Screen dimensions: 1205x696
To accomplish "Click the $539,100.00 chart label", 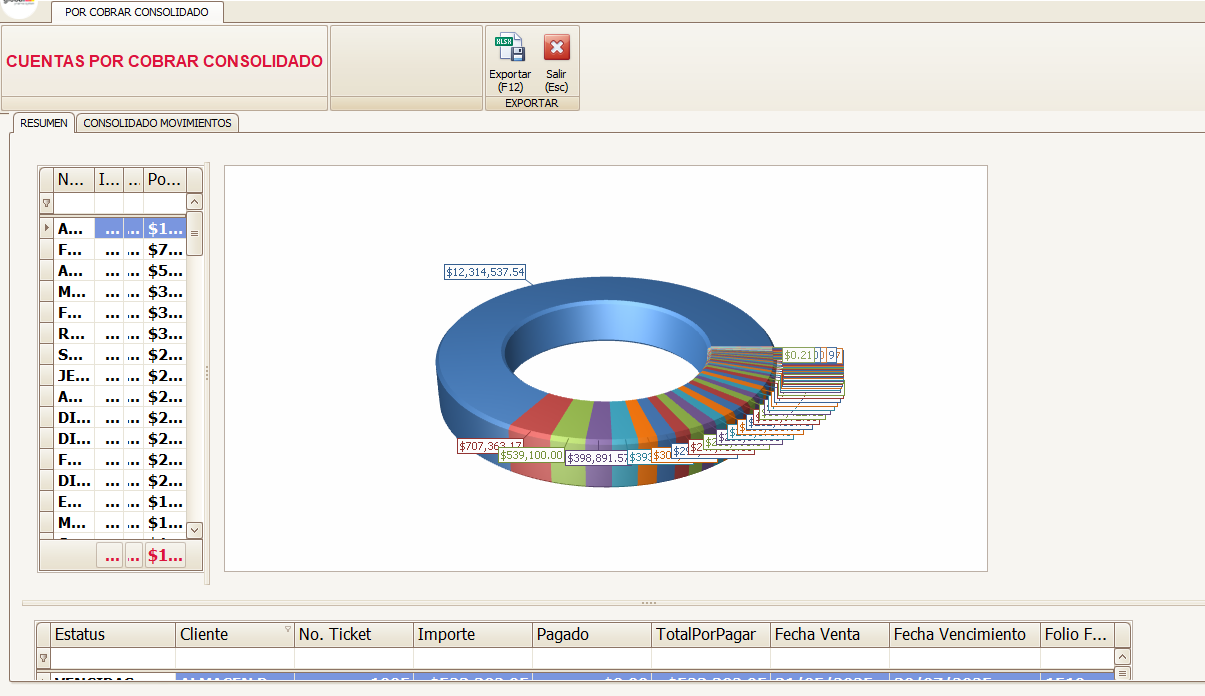I will [x=531, y=455].
